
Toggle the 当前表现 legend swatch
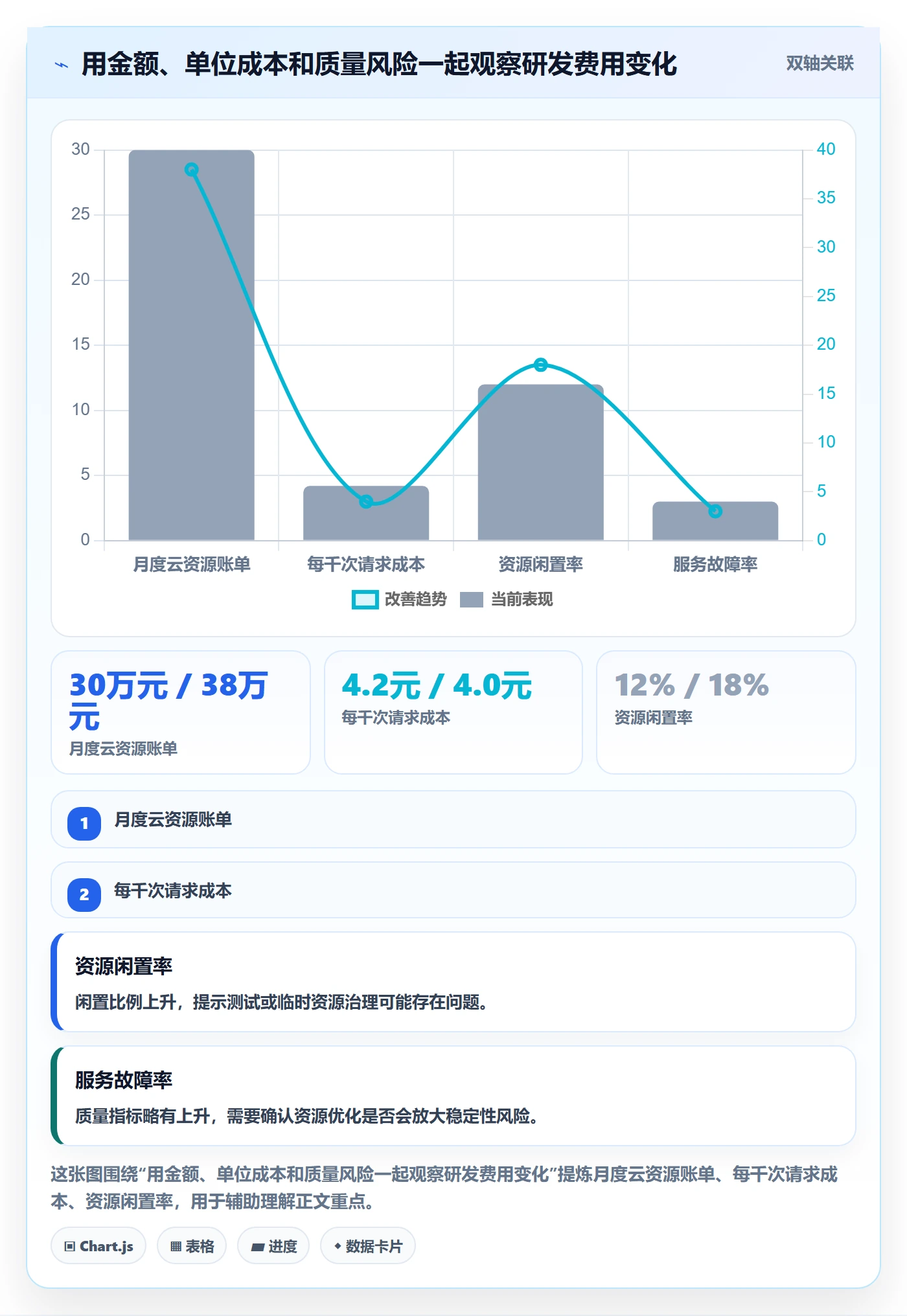coord(471,600)
